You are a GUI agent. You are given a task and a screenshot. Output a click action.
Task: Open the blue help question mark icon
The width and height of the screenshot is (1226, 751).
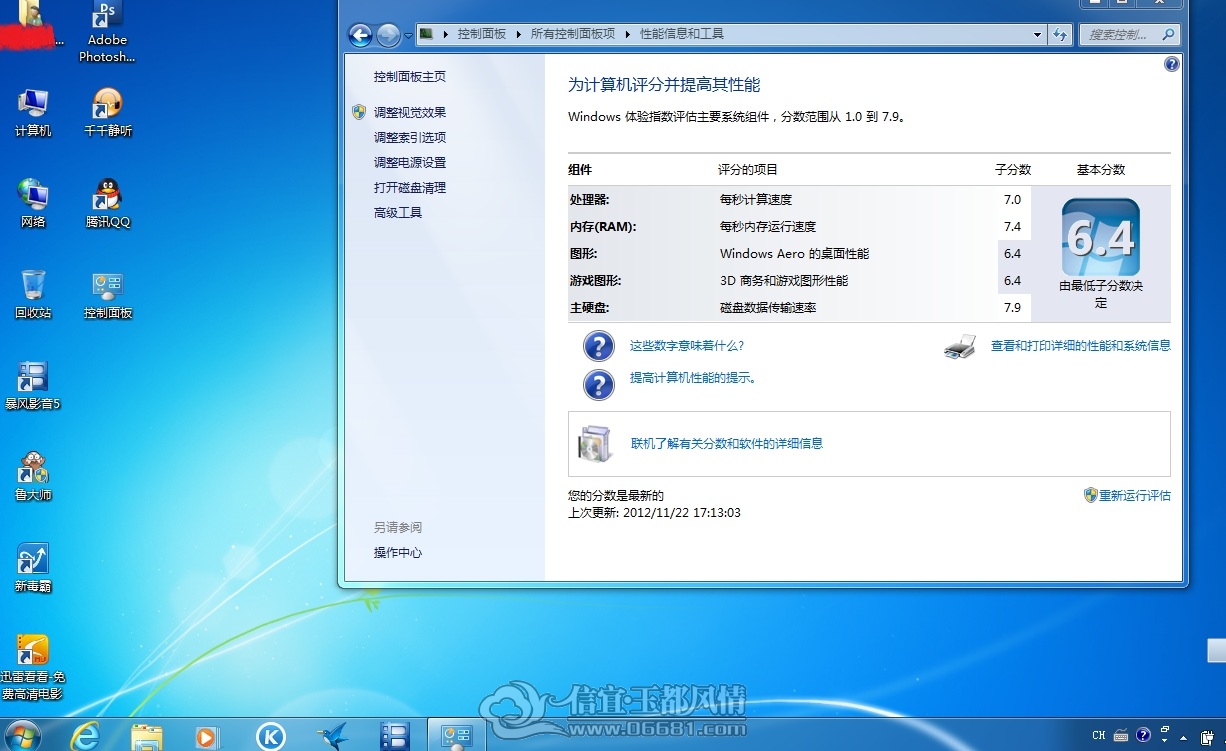(x=1172, y=64)
